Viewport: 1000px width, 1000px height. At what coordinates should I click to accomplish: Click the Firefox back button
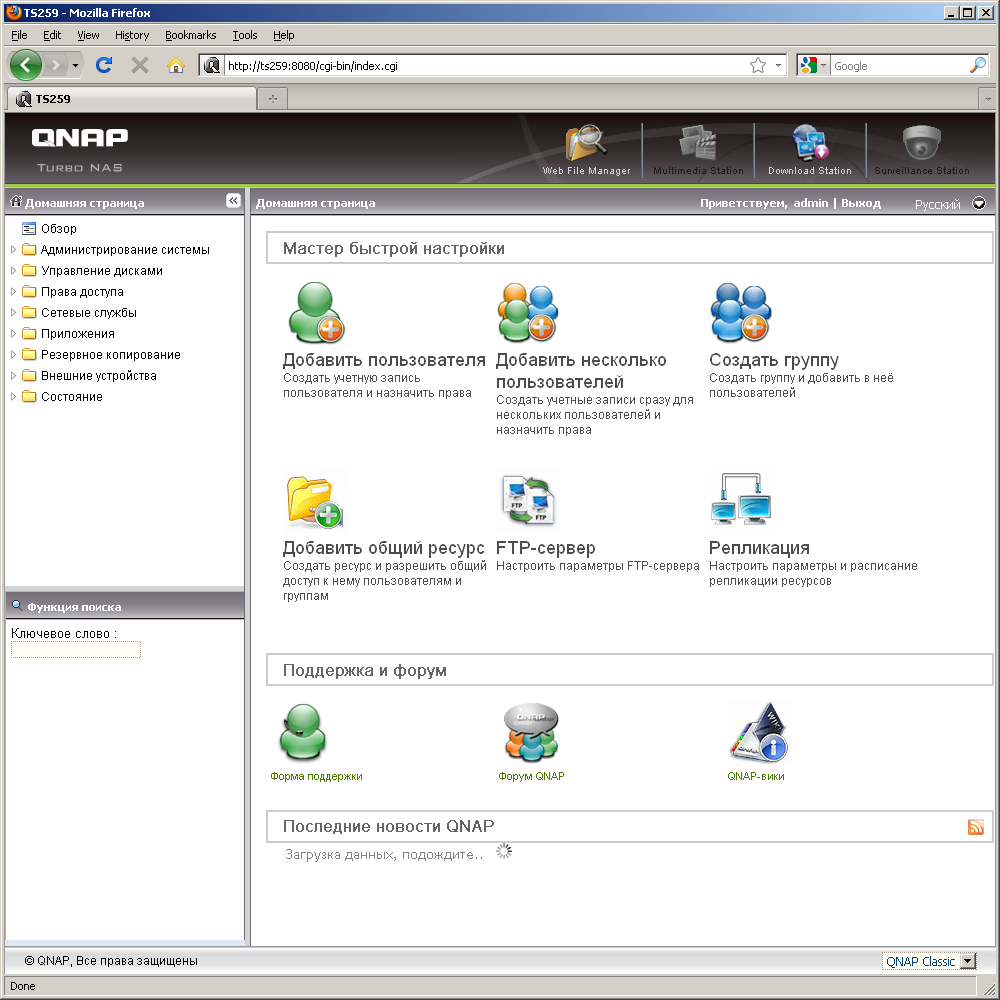pos(26,65)
